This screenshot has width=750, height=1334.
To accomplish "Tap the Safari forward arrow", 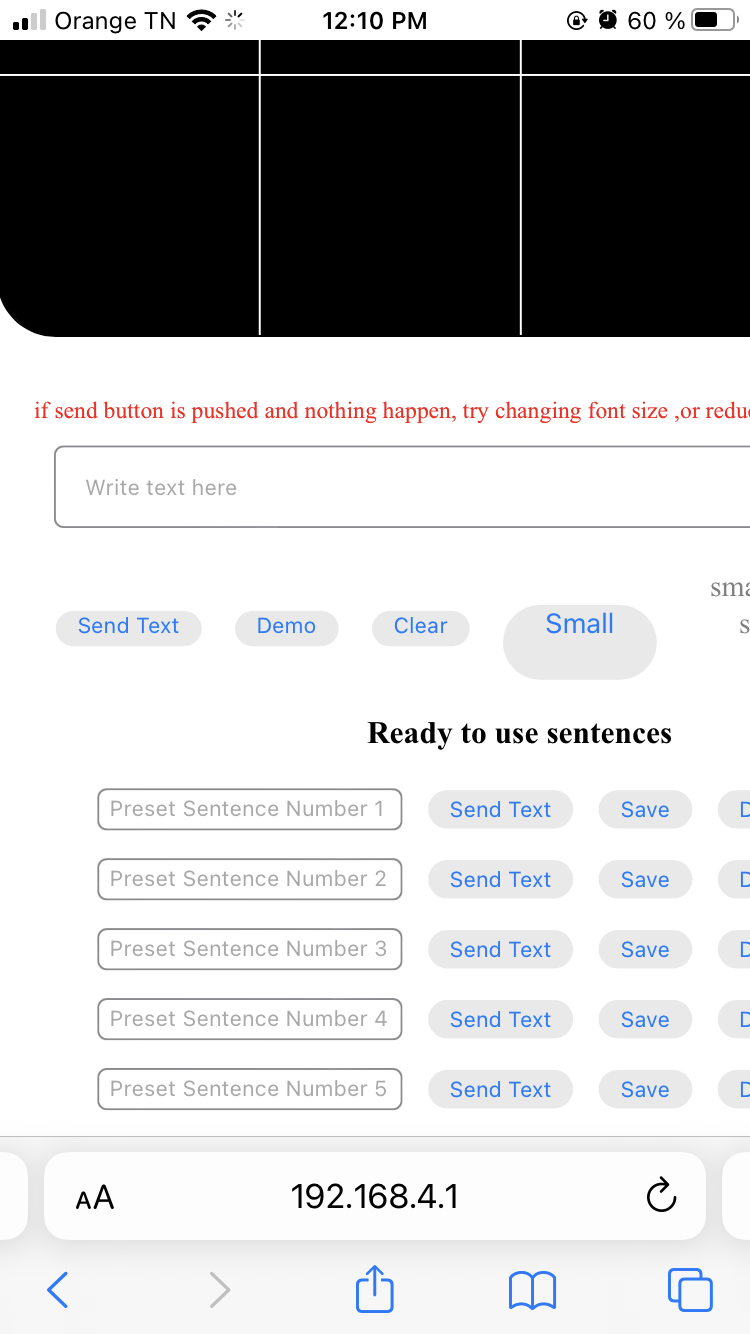I will (x=220, y=1290).
